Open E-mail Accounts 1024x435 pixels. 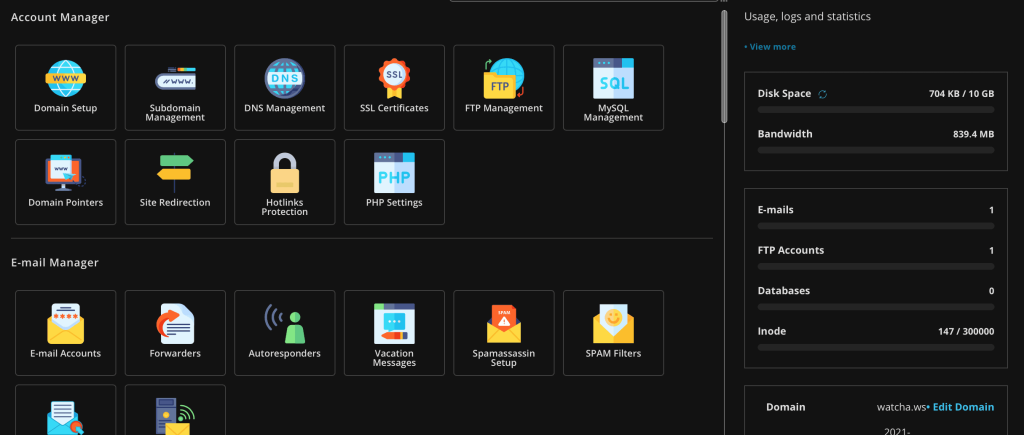click(65, 333)
